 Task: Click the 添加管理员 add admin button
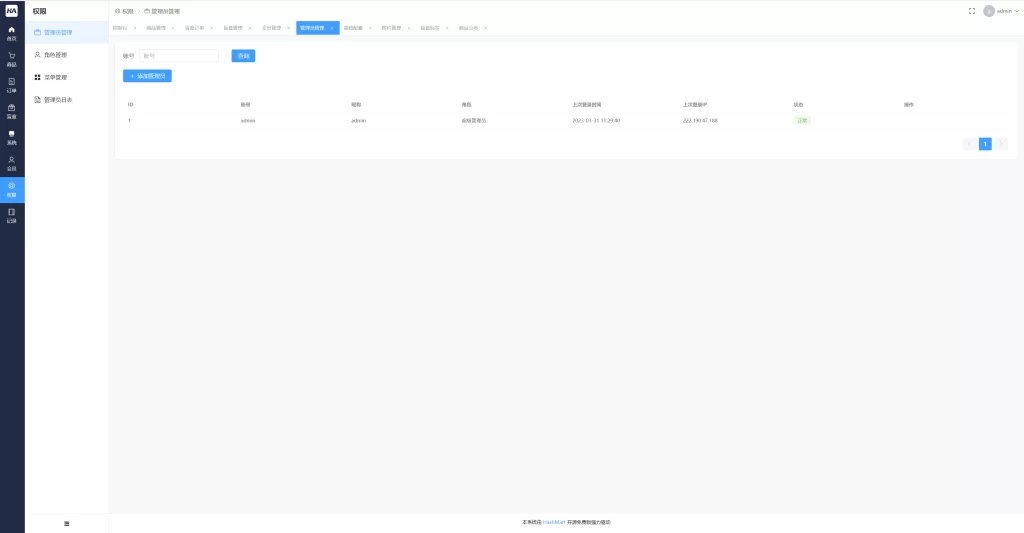147,76
